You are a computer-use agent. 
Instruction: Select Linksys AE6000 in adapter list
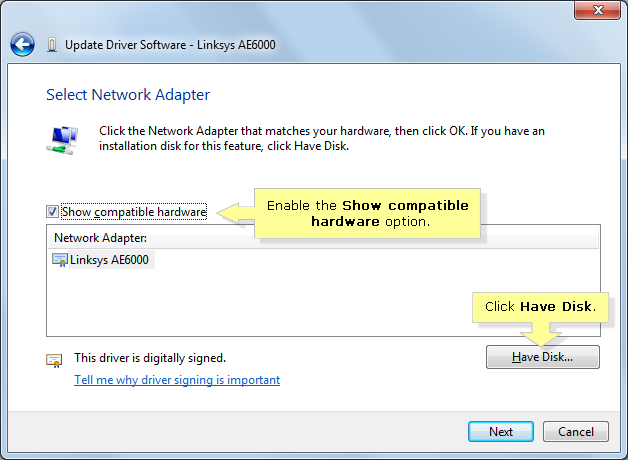pos(109,260)
